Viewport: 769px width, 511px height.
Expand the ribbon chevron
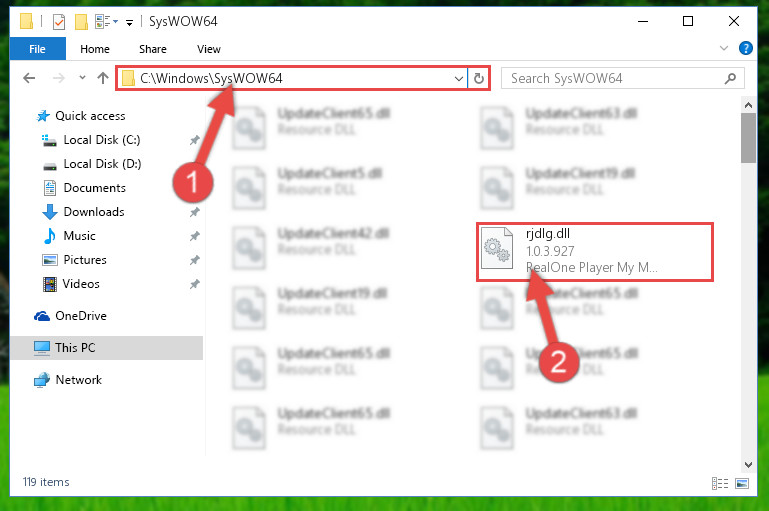pyautogui.click(x=723, y=48)
